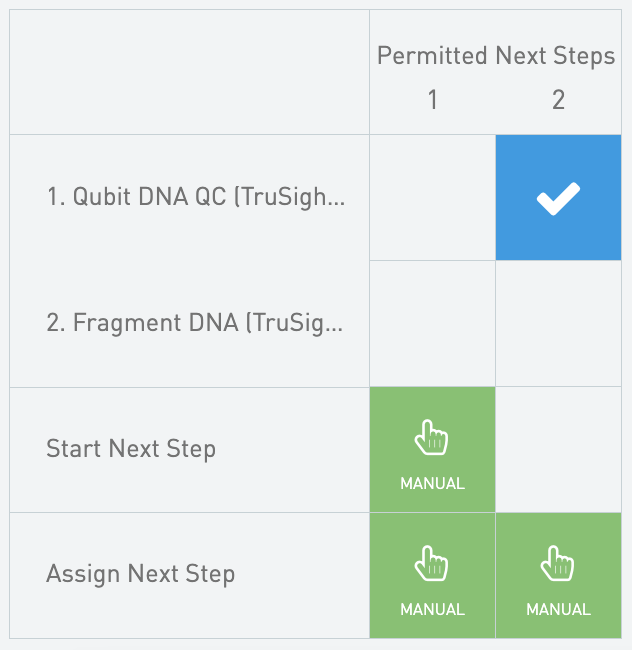Click the Permitted Next Steps header
Image resolution: width=632 pixels, height=650 pixels.
tap(495, 56)
